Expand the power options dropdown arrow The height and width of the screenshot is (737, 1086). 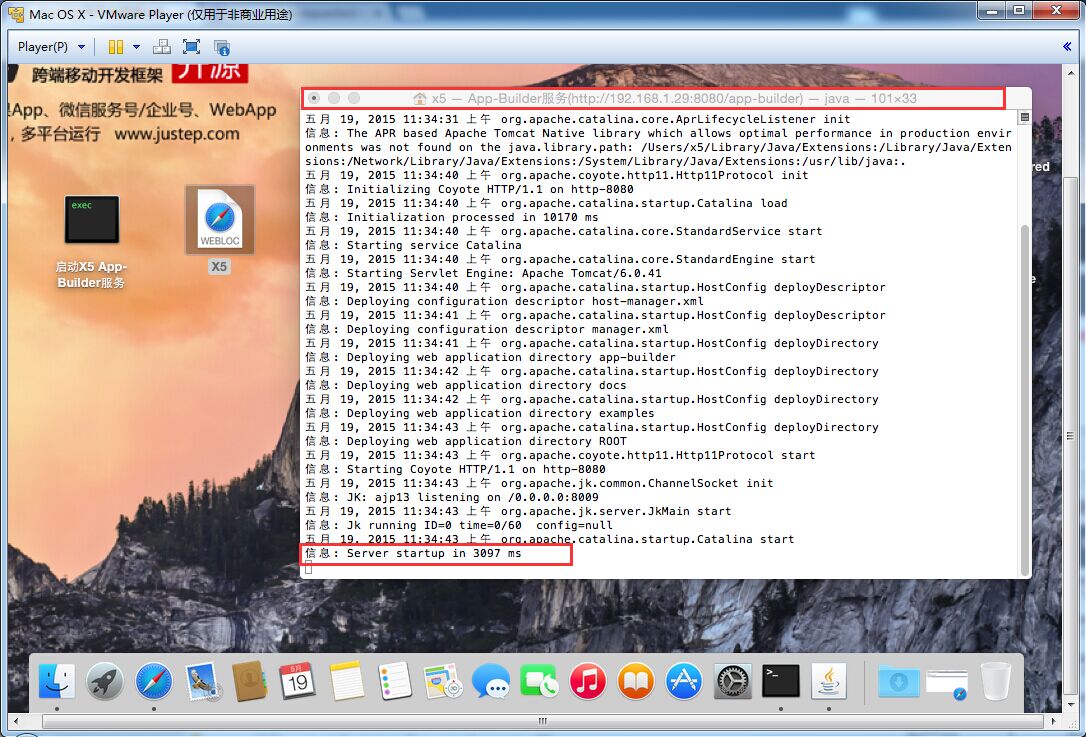136,46
